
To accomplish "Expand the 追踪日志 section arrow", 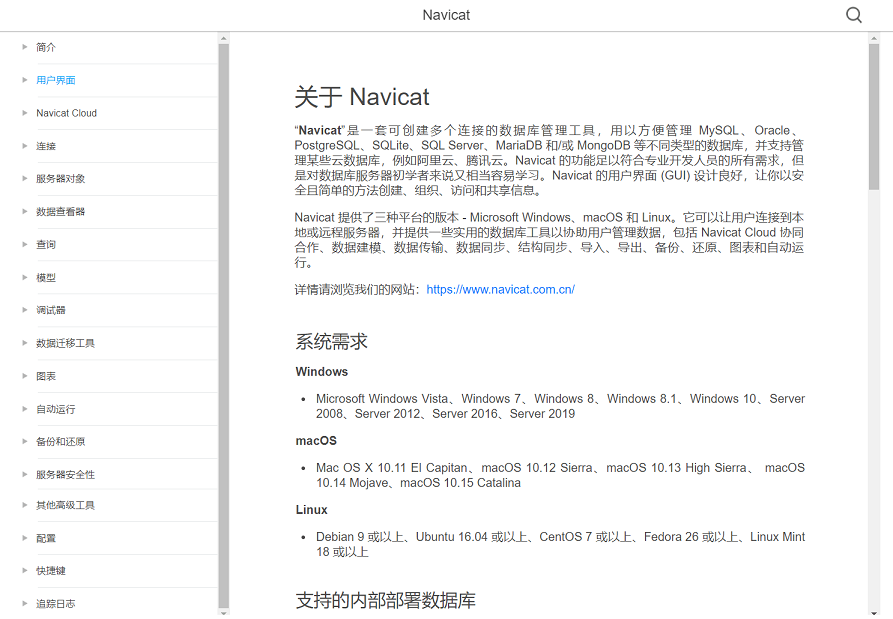I will click(x=24, y=604).
